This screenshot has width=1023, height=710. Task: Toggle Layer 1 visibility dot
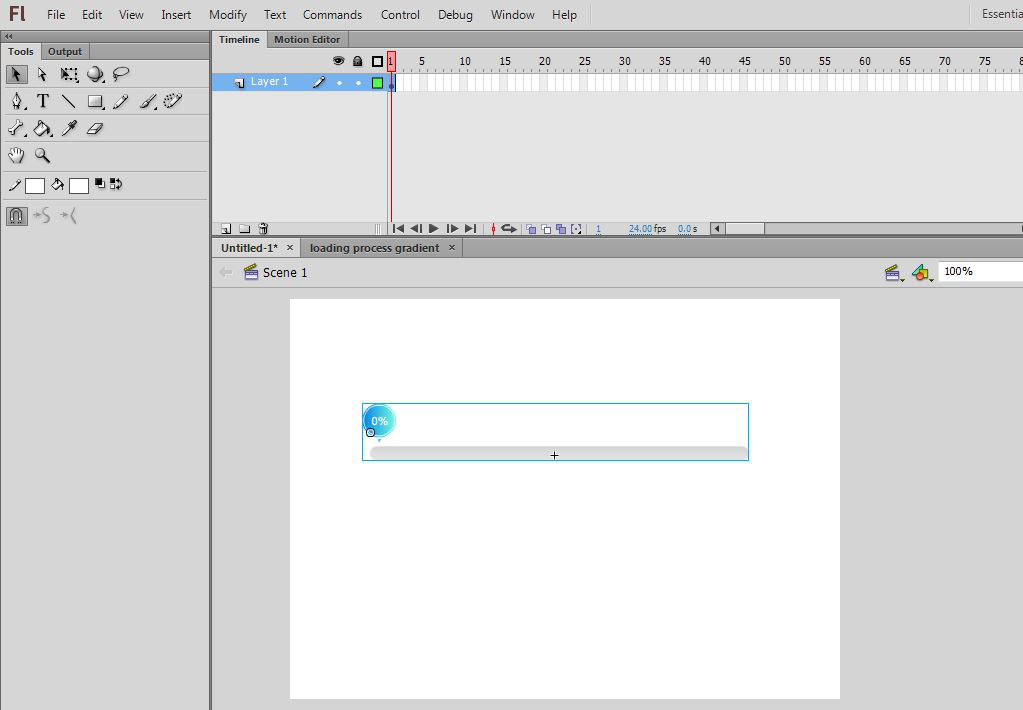click(x=339, y=82)
